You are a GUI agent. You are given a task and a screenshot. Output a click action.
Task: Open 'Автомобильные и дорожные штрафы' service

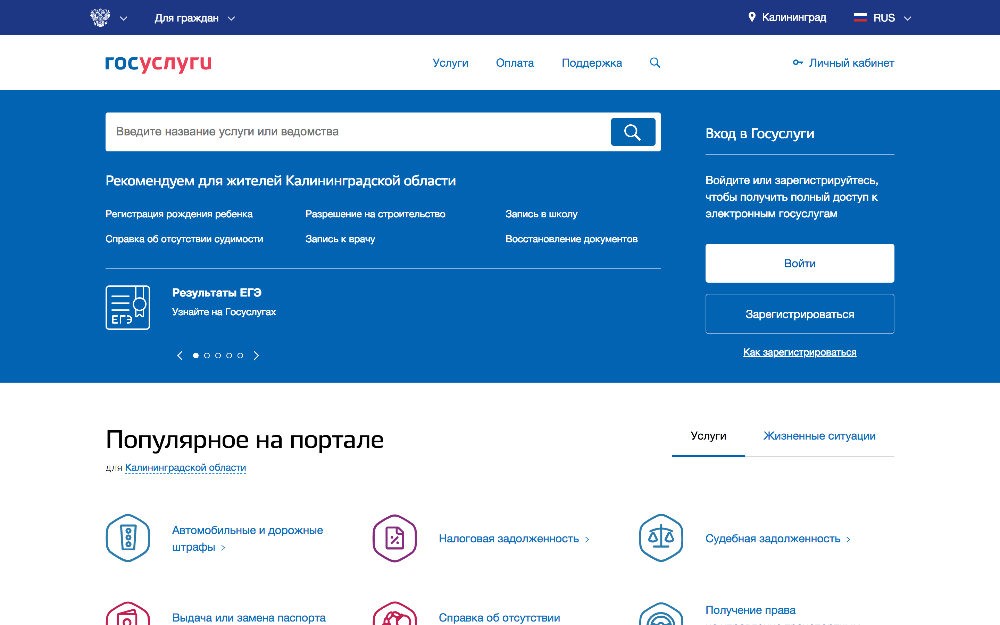pos(247,538)
